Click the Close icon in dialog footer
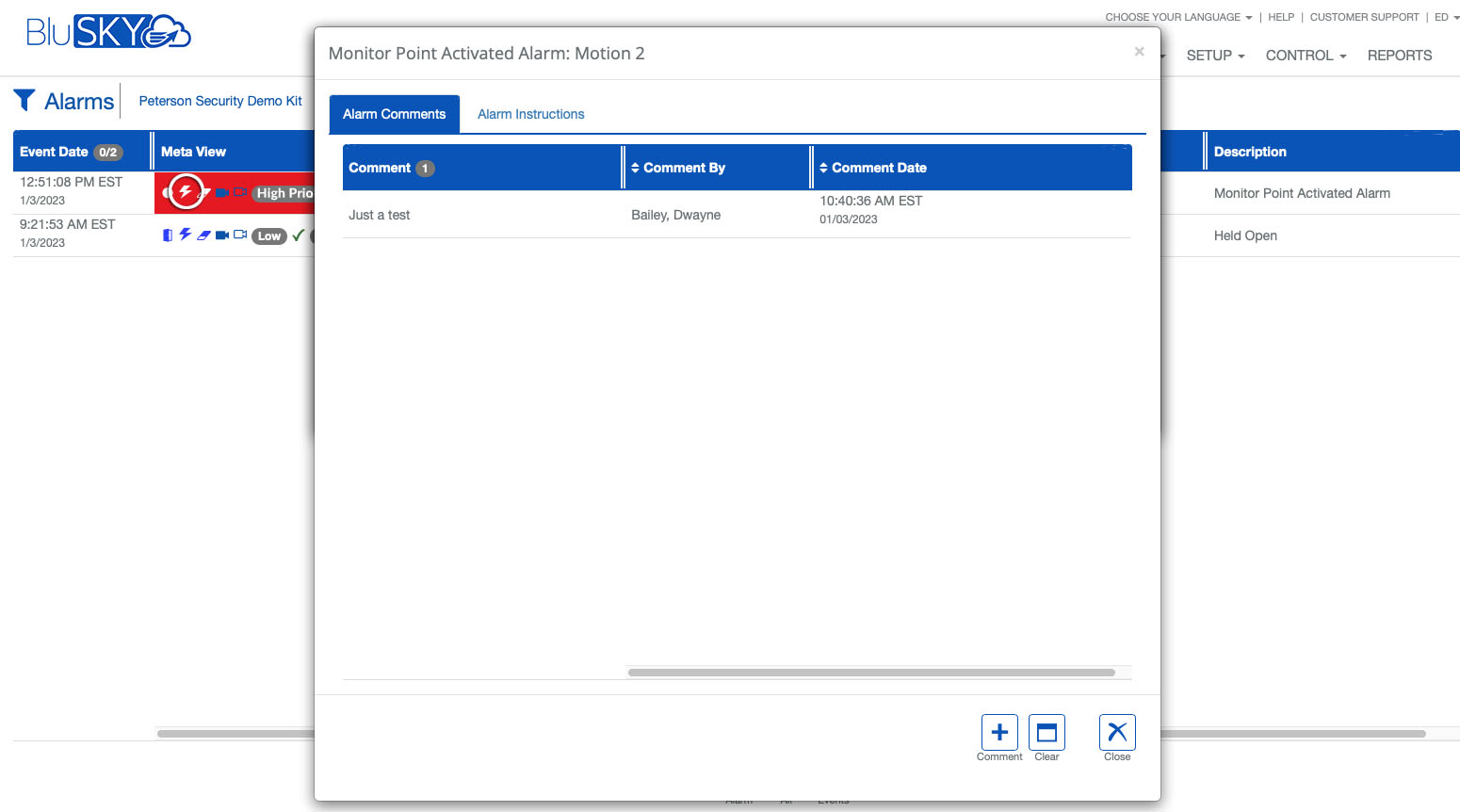The height and width of the screenshot is (812, 1460). (1117, 733)
